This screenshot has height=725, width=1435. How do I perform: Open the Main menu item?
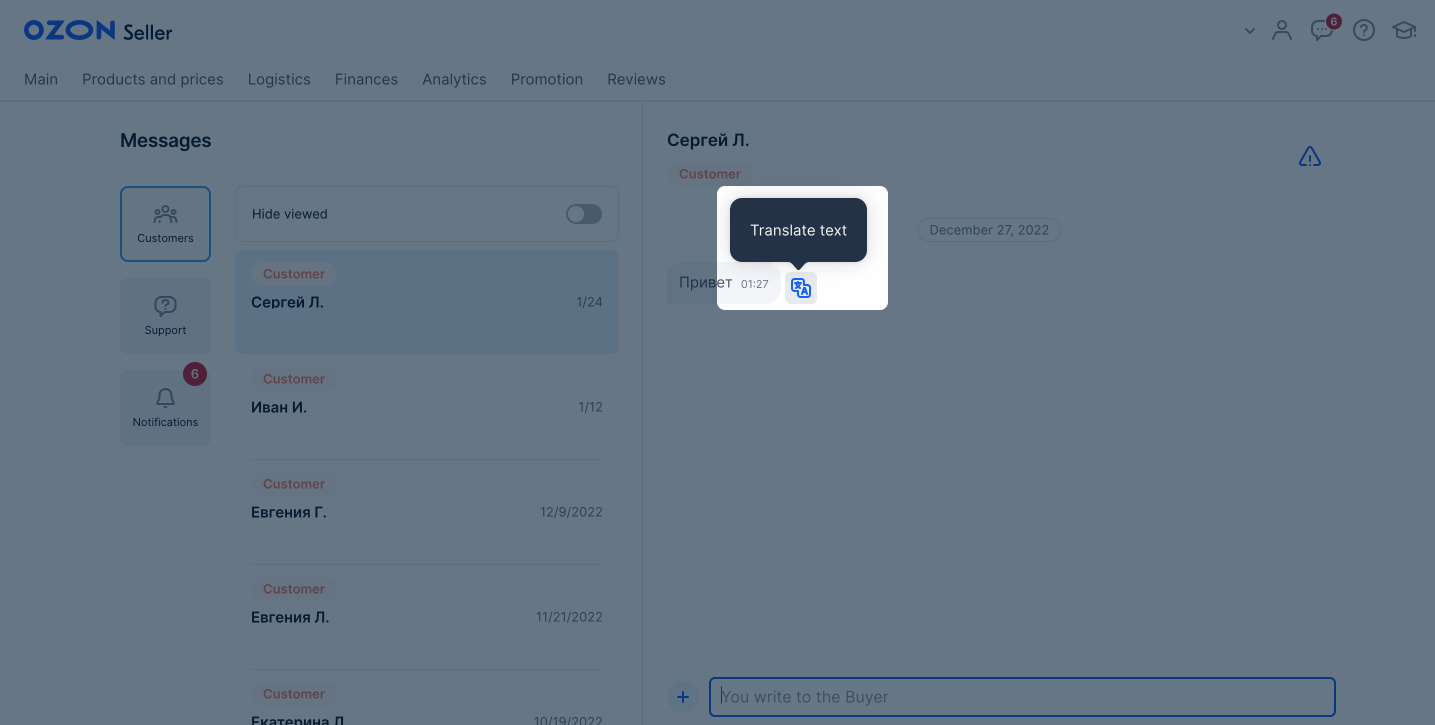click(41, 79)
